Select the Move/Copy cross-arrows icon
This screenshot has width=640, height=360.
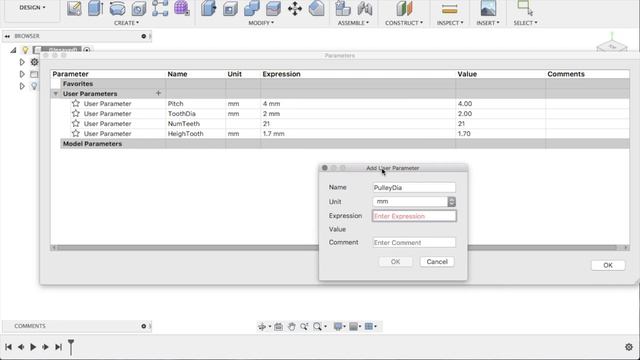(x=295, y=9)
